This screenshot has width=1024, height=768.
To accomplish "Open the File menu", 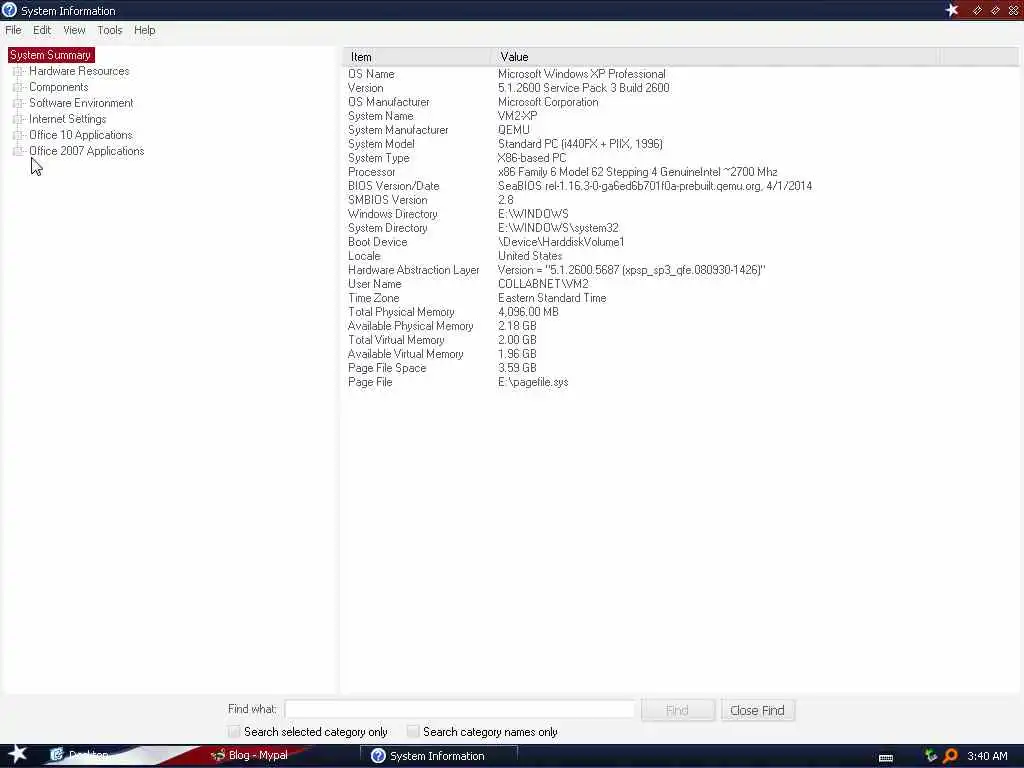I will pyautogui.click(x=13, y=30).
